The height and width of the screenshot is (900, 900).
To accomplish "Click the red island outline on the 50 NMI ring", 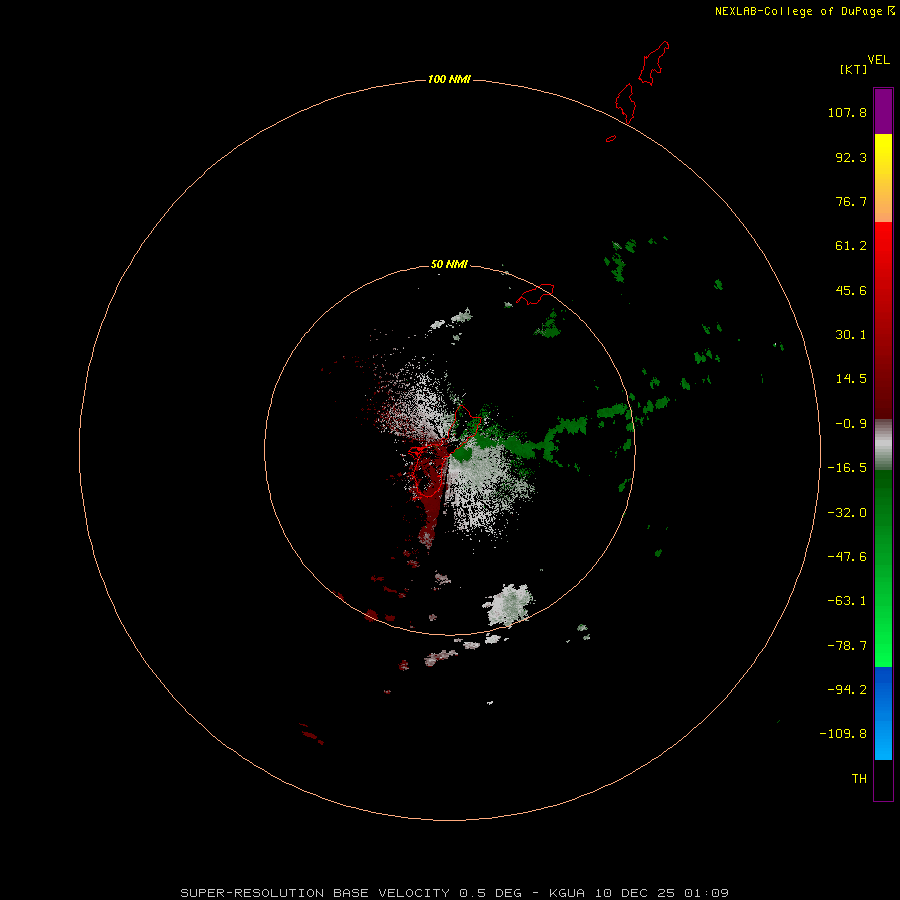I will coord(535,294).
